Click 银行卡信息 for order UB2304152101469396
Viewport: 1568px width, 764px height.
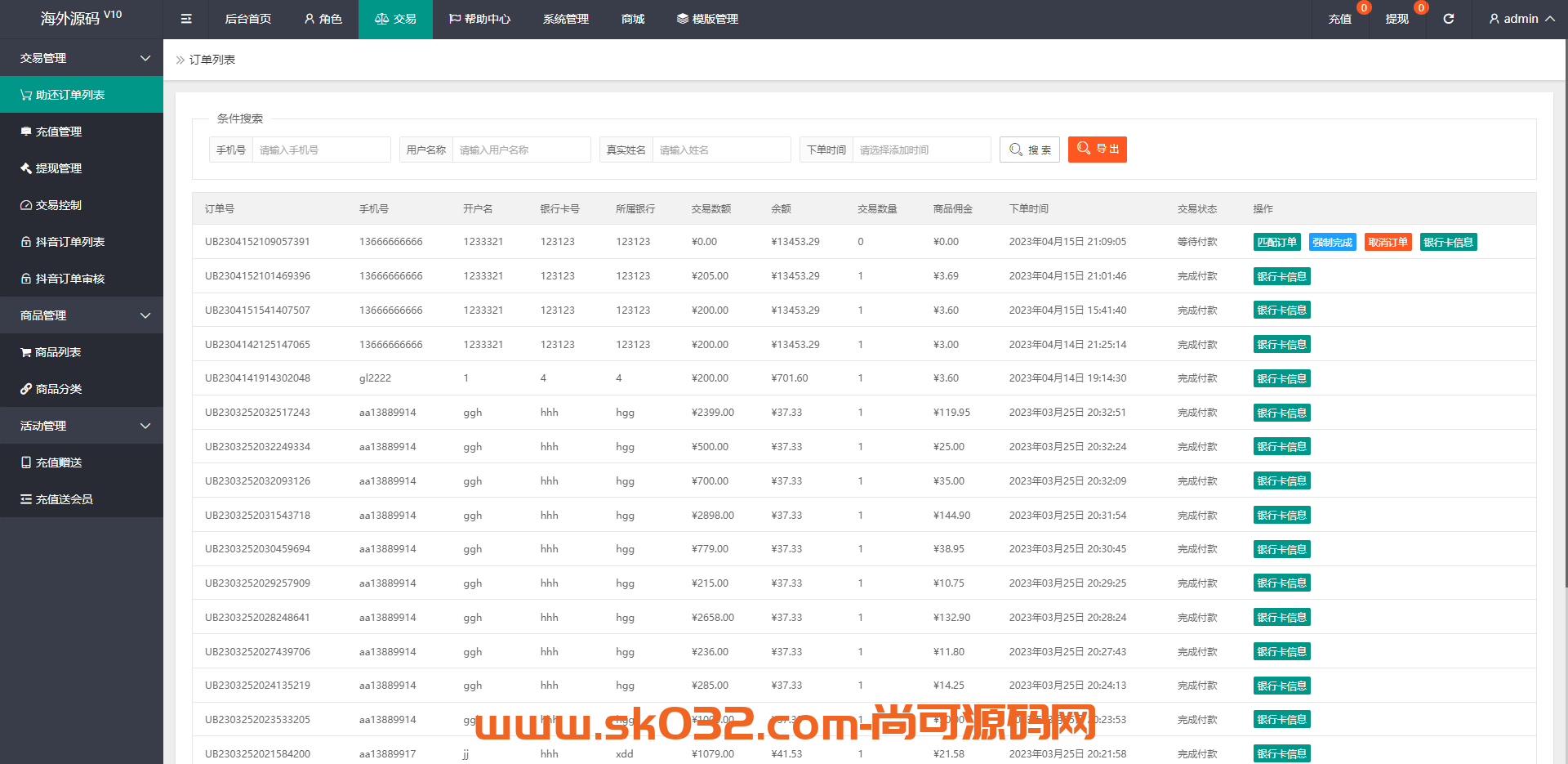click(x=1282, y=276)
